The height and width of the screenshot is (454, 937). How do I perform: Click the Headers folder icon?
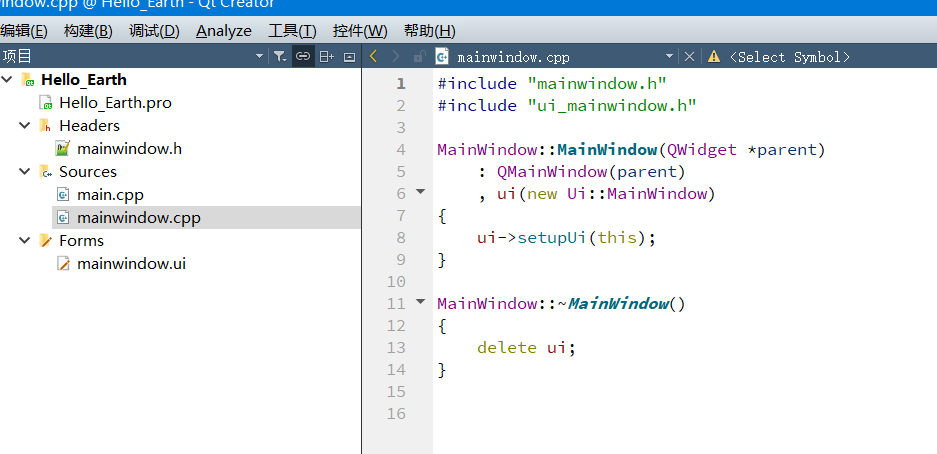(45, 125)
